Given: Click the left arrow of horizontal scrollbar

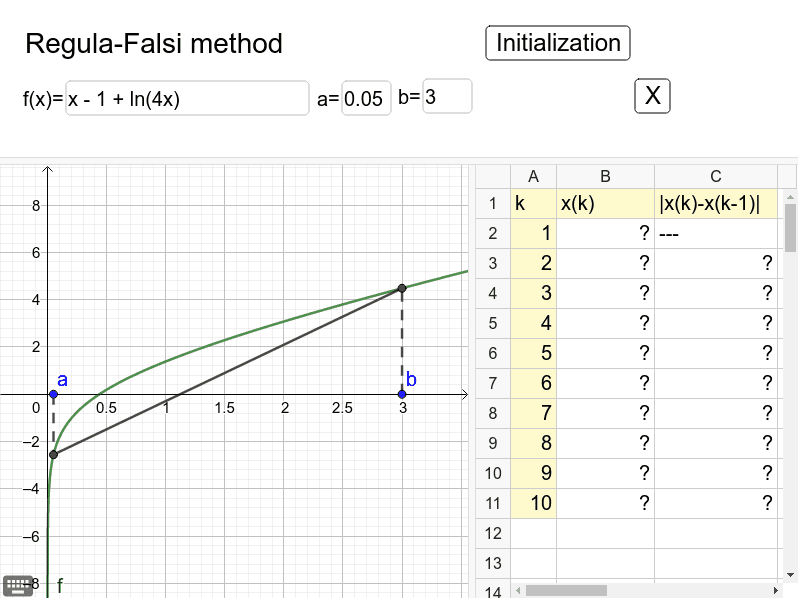Looking at the screenshot, I should (519, 587).
